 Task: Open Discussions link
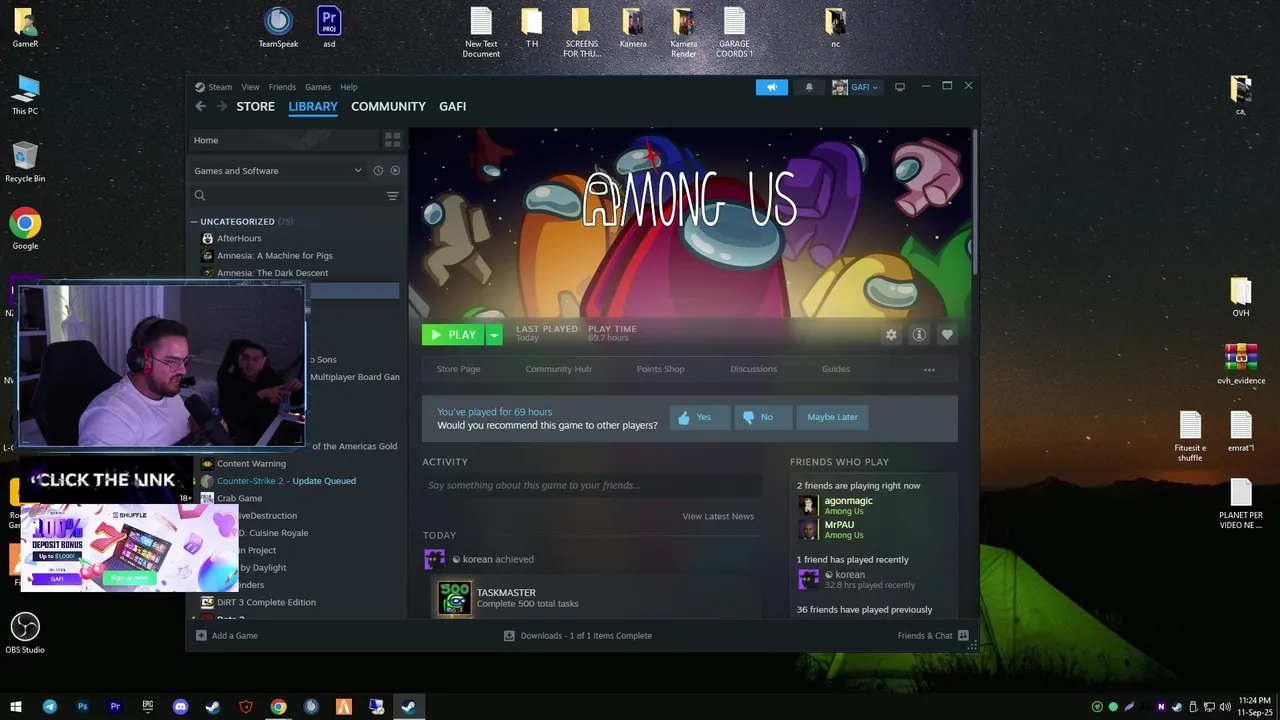753,369
